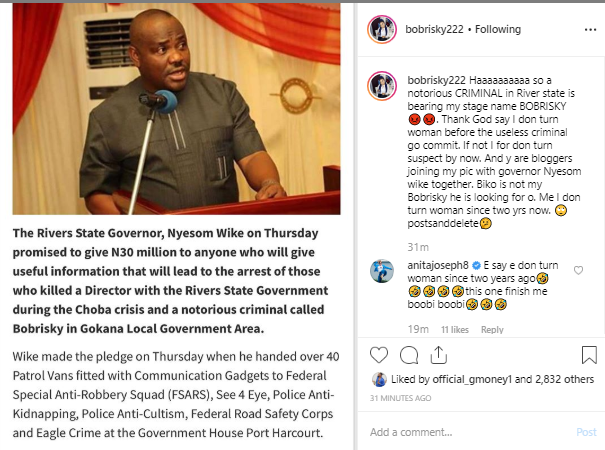Open the small avatar of official_gmoney1 liker
This screenshot has width=605, height=450.
(379, 380)
